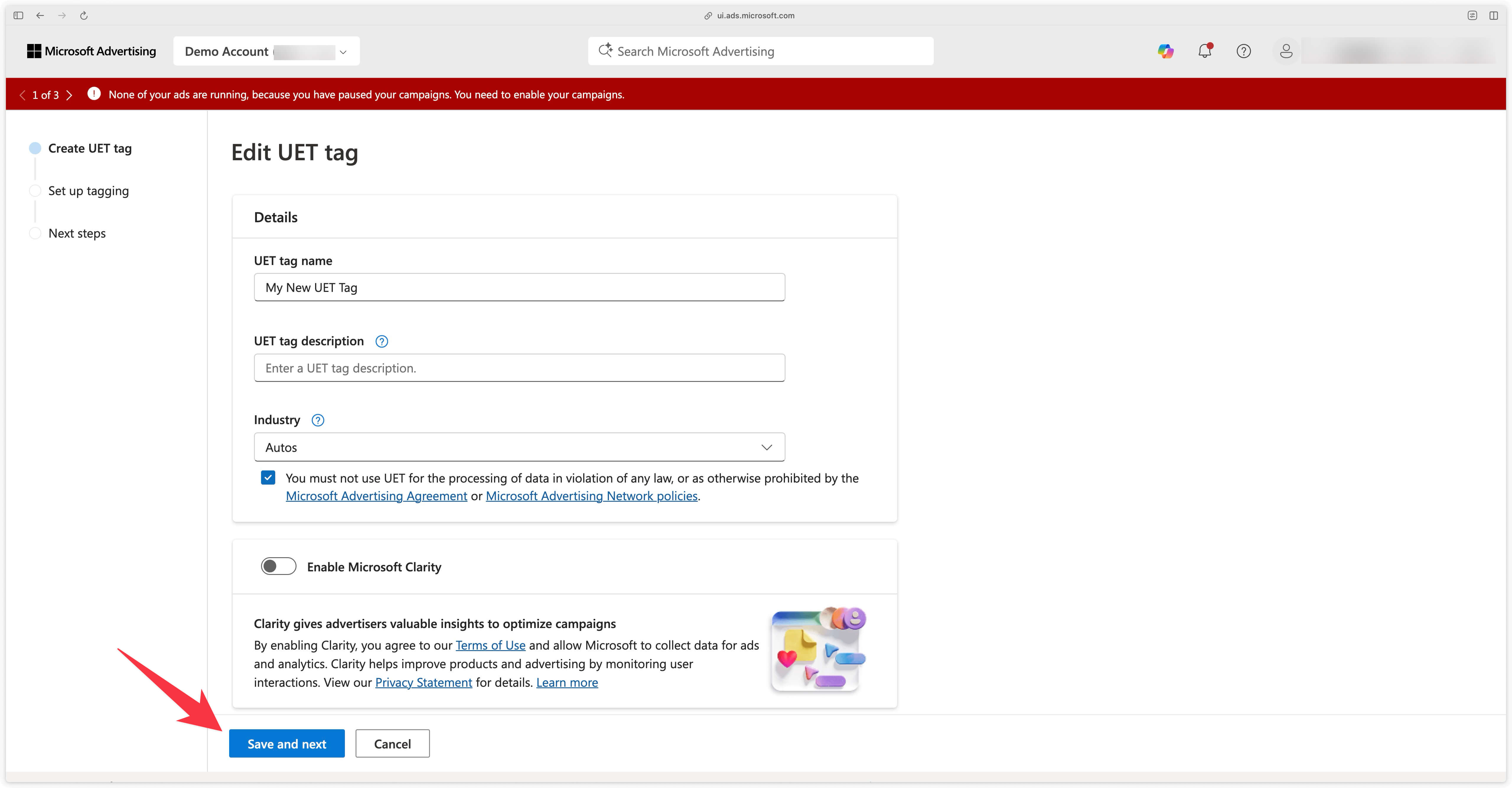Image resolution: width=1512 pixels, height=788 pixels.
Task: Click the UET tag name field
Action: [x=519, y=287]
